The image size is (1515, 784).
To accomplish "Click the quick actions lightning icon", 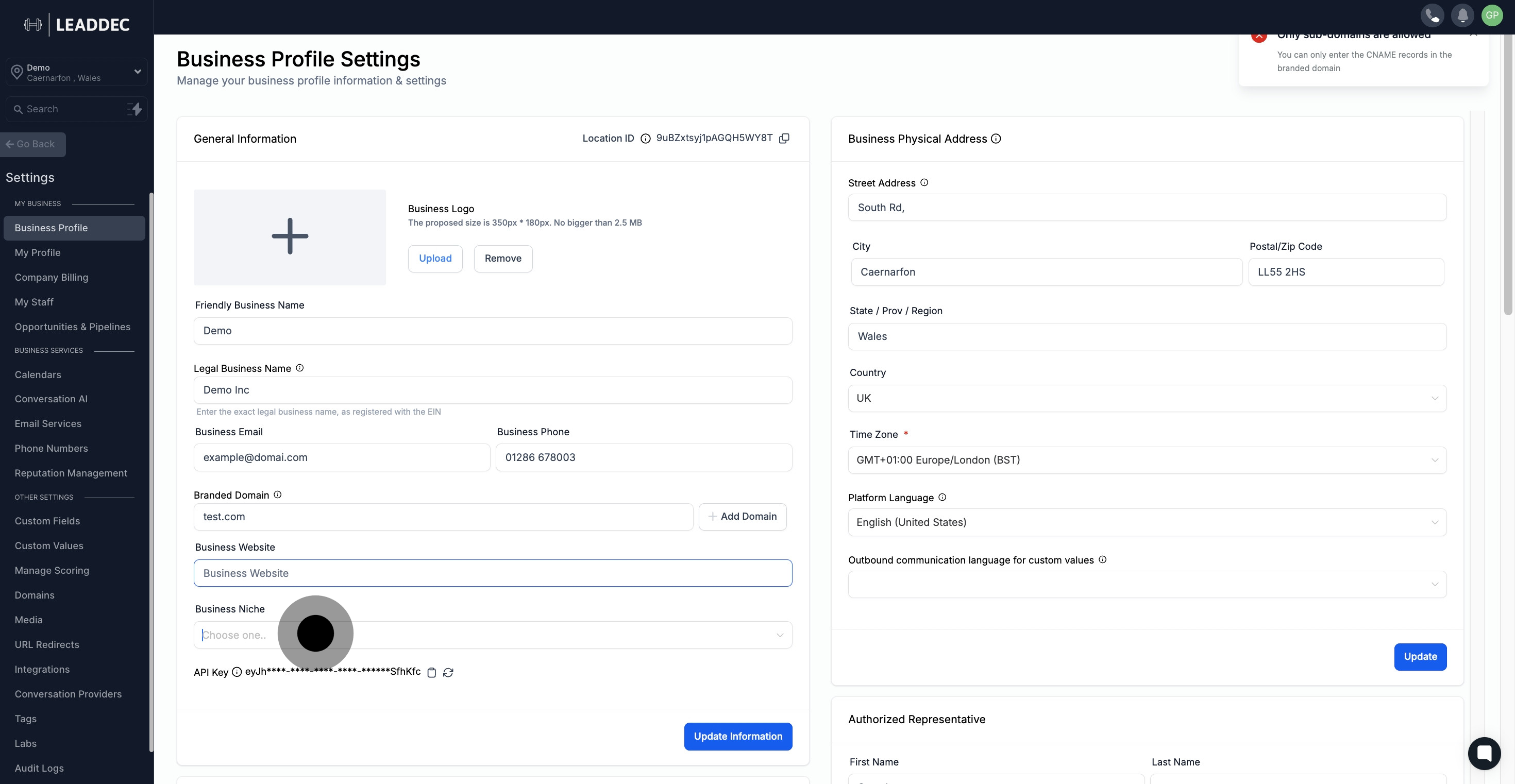I will (x=134, y=109).
